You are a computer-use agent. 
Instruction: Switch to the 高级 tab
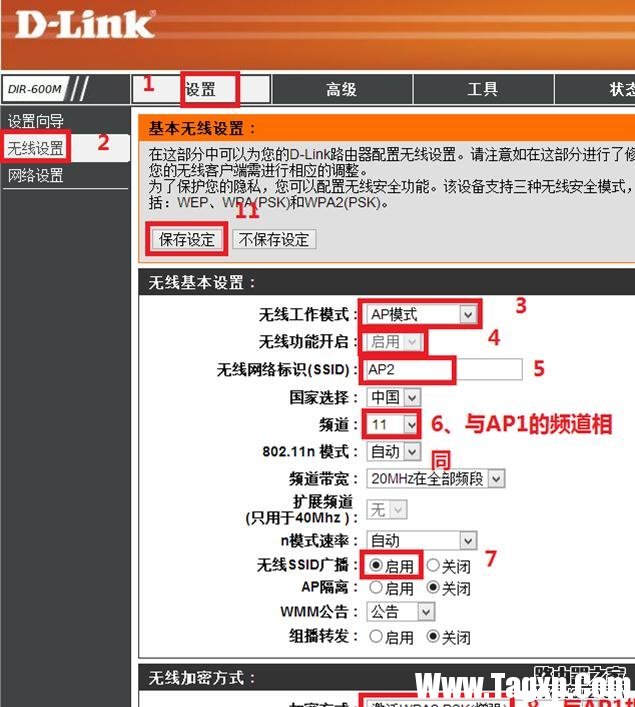coord(341,89)
